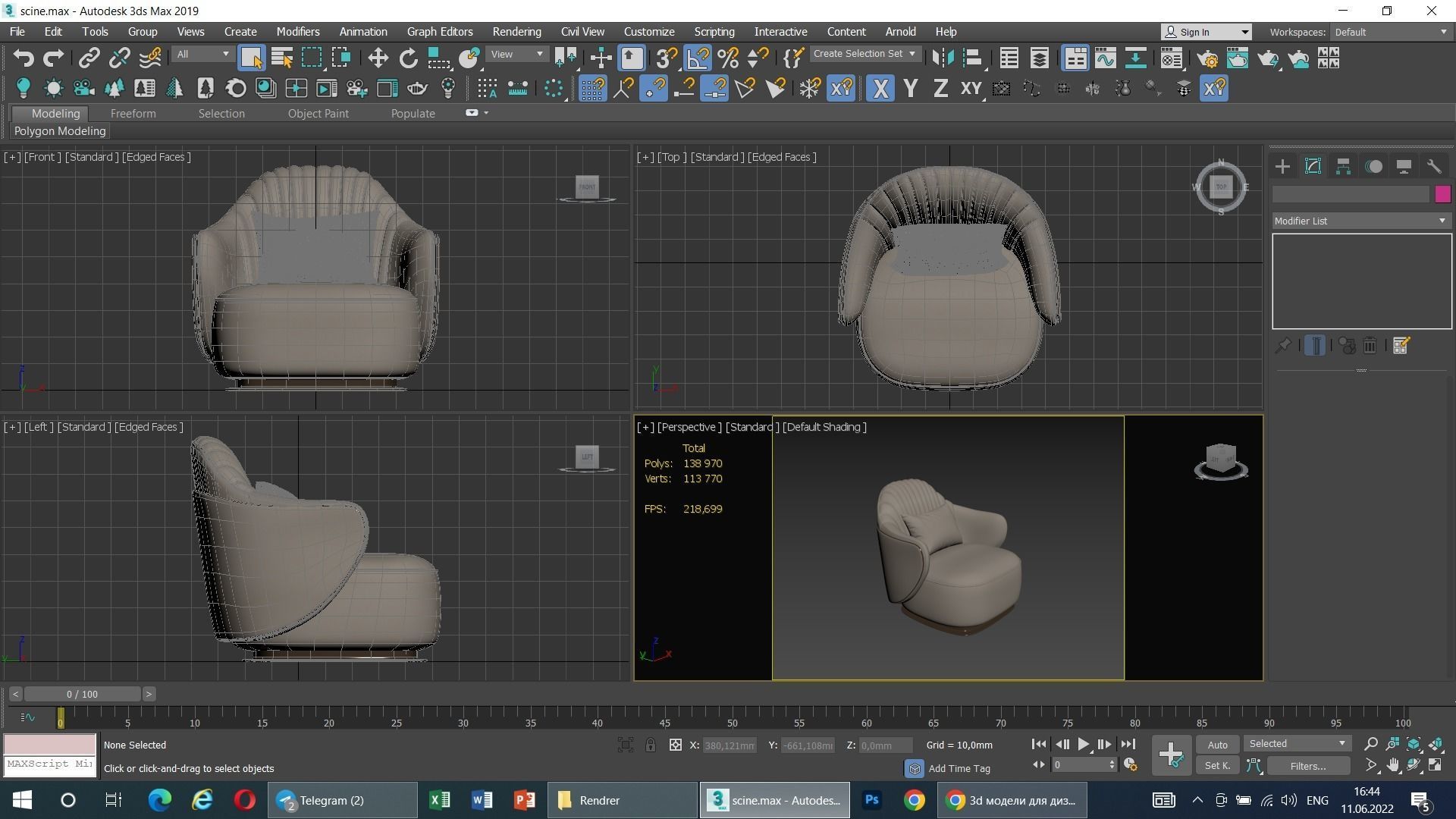Click Add Time Tag label
This screenshot has height=819, width=1456.
pos(959,768)
